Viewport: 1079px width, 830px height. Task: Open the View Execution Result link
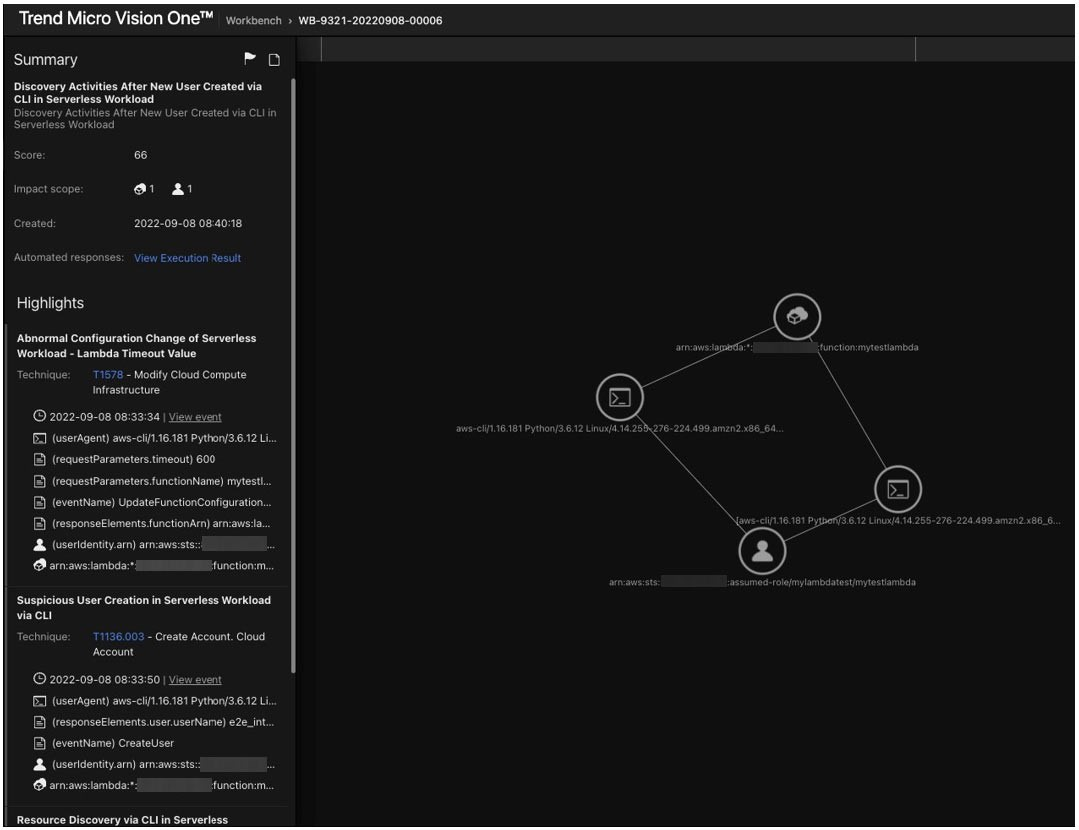187,258
